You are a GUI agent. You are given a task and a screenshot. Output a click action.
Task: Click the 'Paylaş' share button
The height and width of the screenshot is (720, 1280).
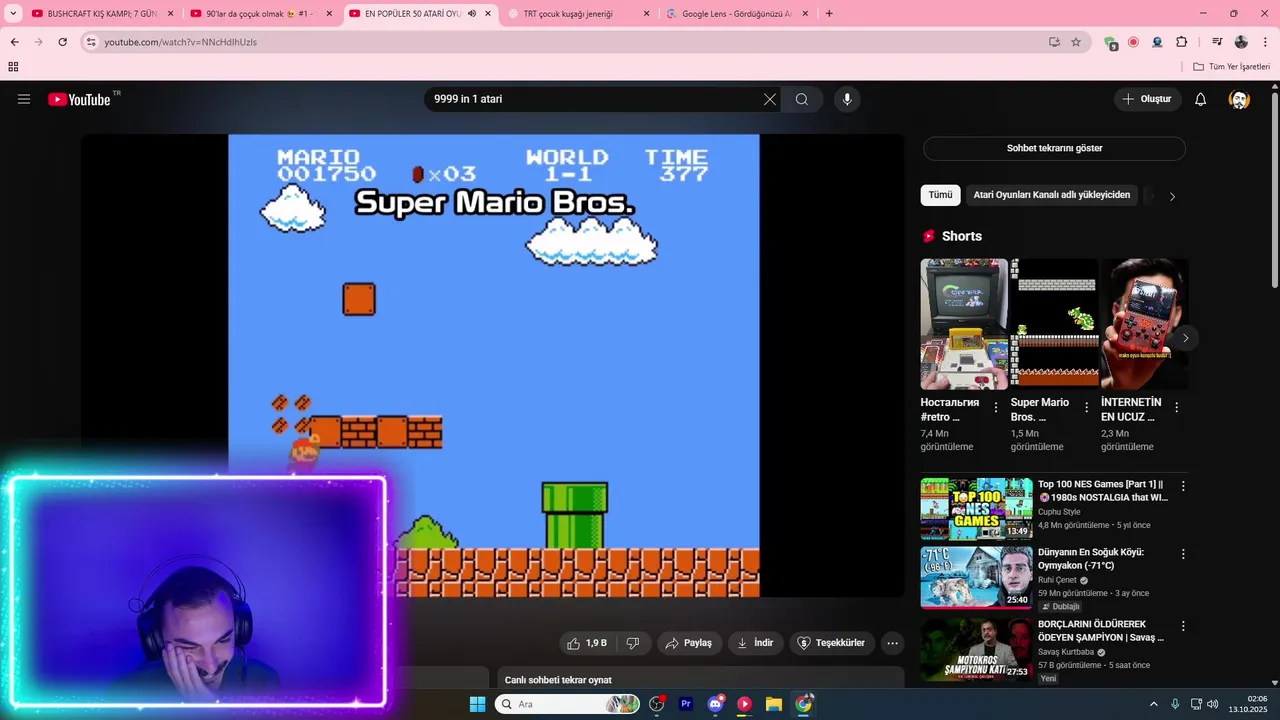pos(688,643)
